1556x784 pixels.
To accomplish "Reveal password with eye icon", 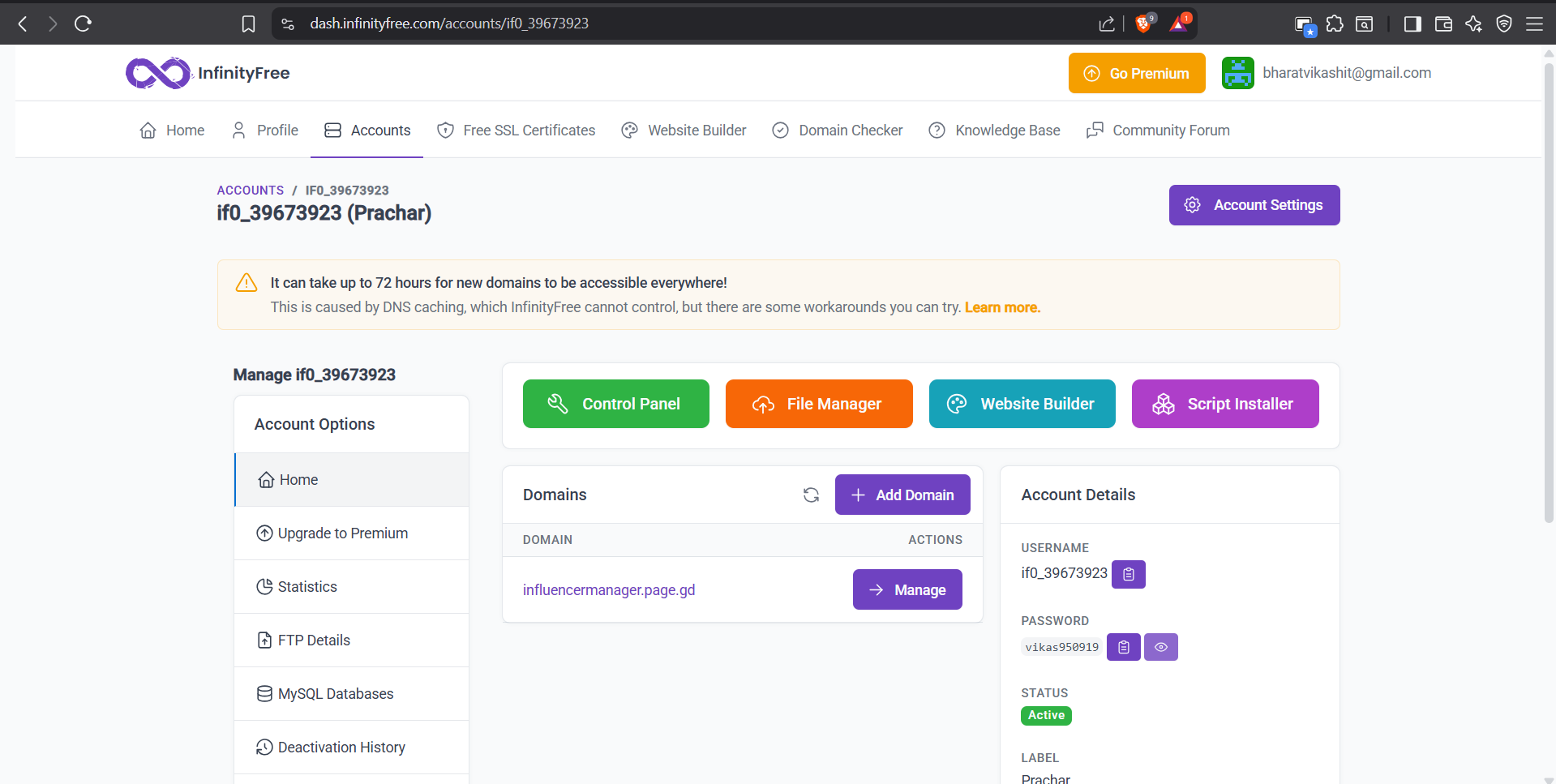I will pos(1160,647).
